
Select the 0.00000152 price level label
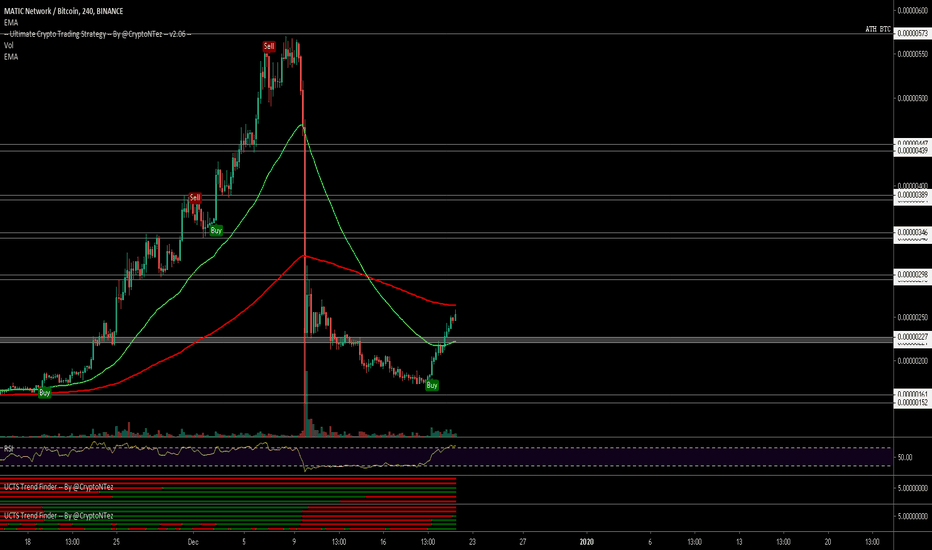point(912,403)
